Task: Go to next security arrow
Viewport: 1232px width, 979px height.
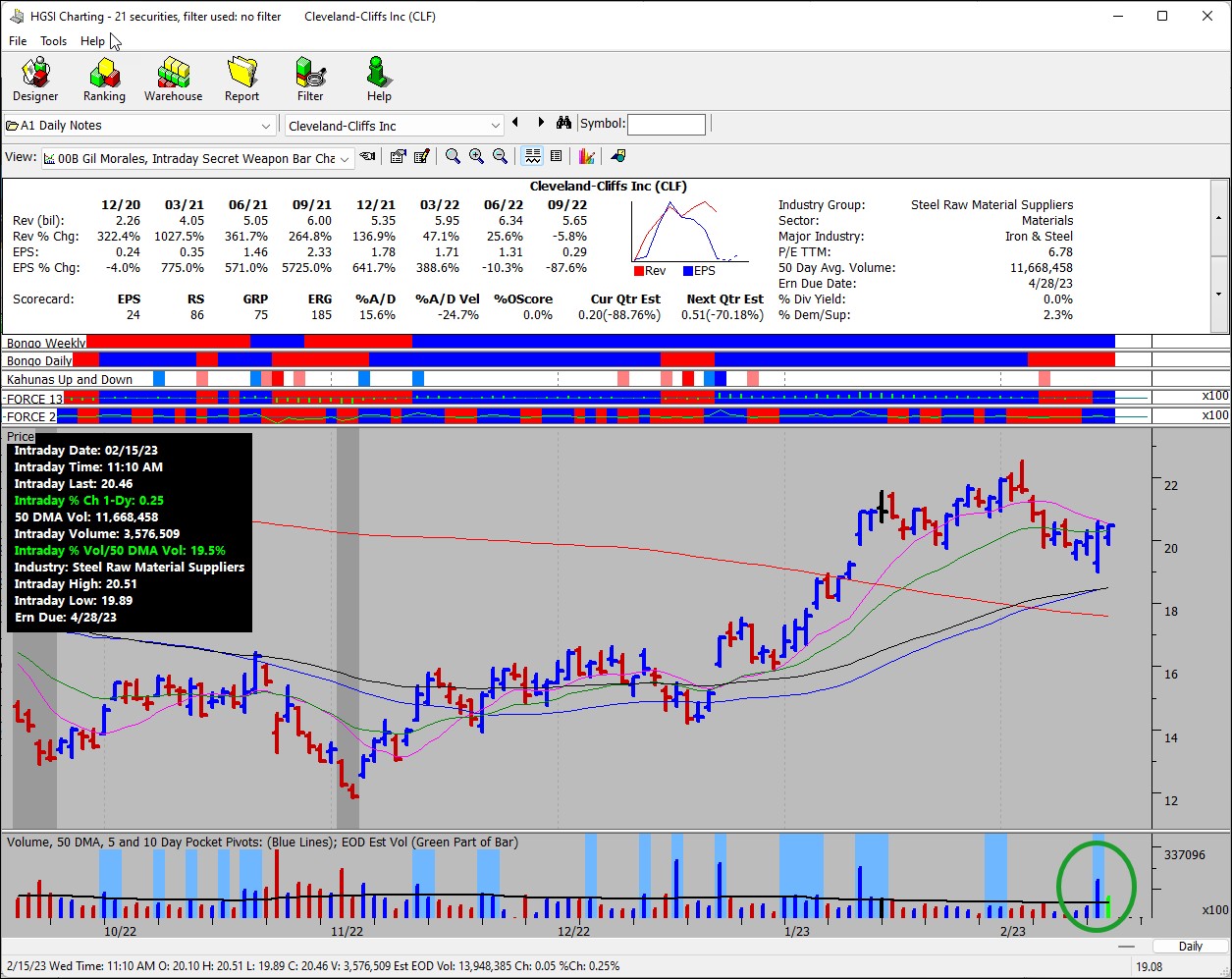Action: tap(540, 123)
